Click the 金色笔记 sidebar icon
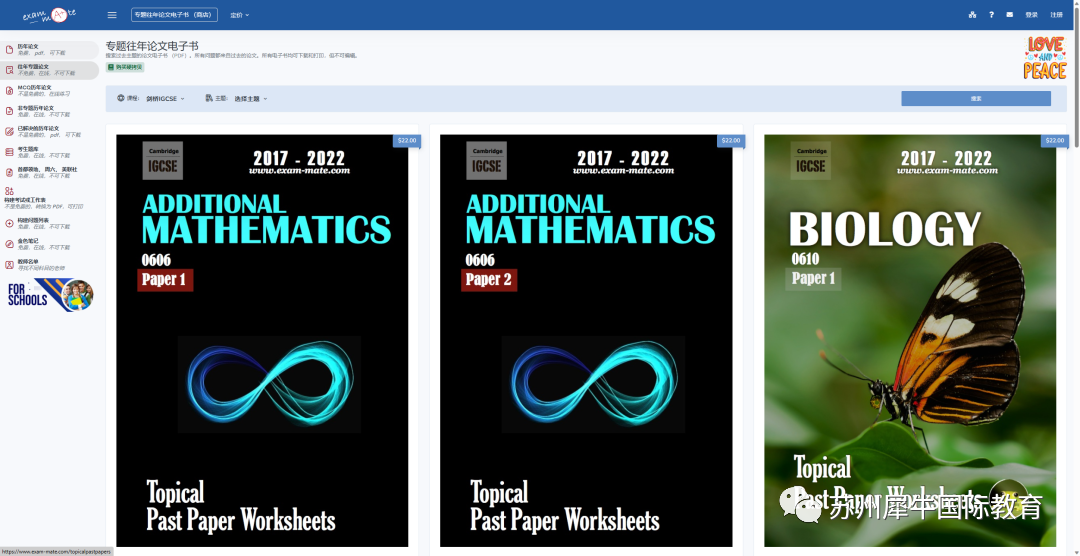1080x556 pixels. point(9,243)
